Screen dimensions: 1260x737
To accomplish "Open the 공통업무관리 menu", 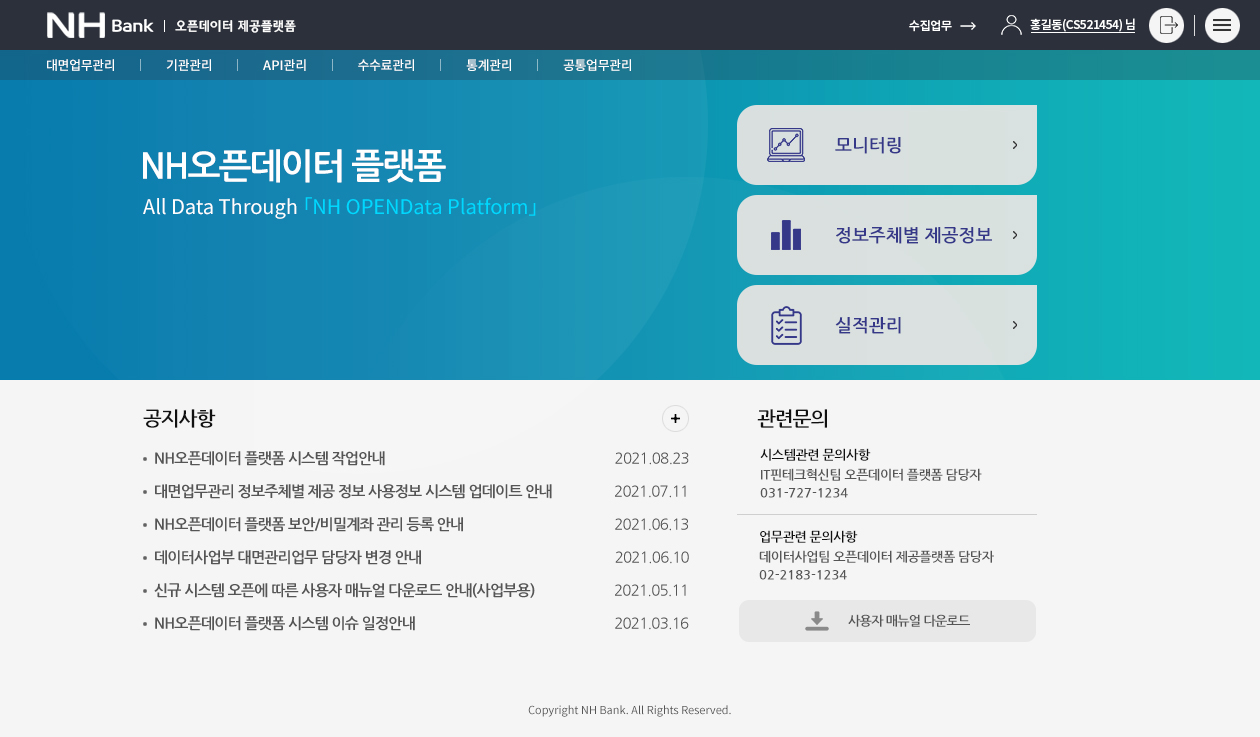I will click(598, 65).
